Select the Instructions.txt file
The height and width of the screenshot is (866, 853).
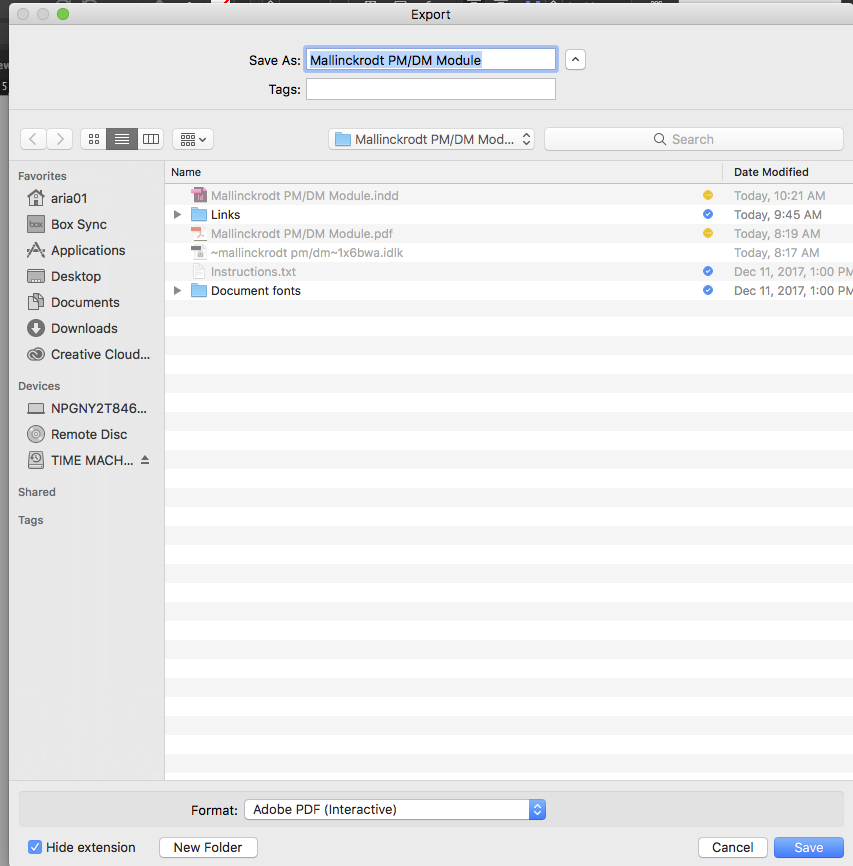pos(509,272)
